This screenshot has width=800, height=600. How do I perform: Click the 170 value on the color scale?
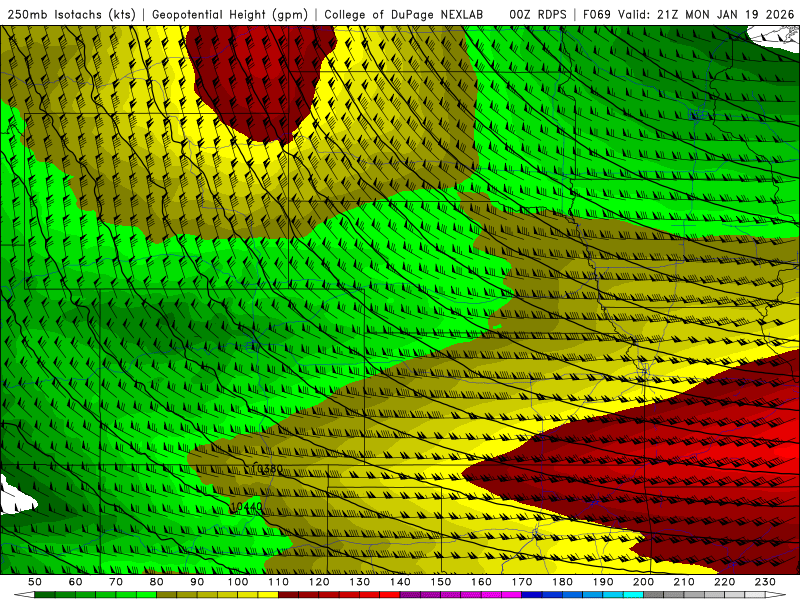tap(522, 582)
